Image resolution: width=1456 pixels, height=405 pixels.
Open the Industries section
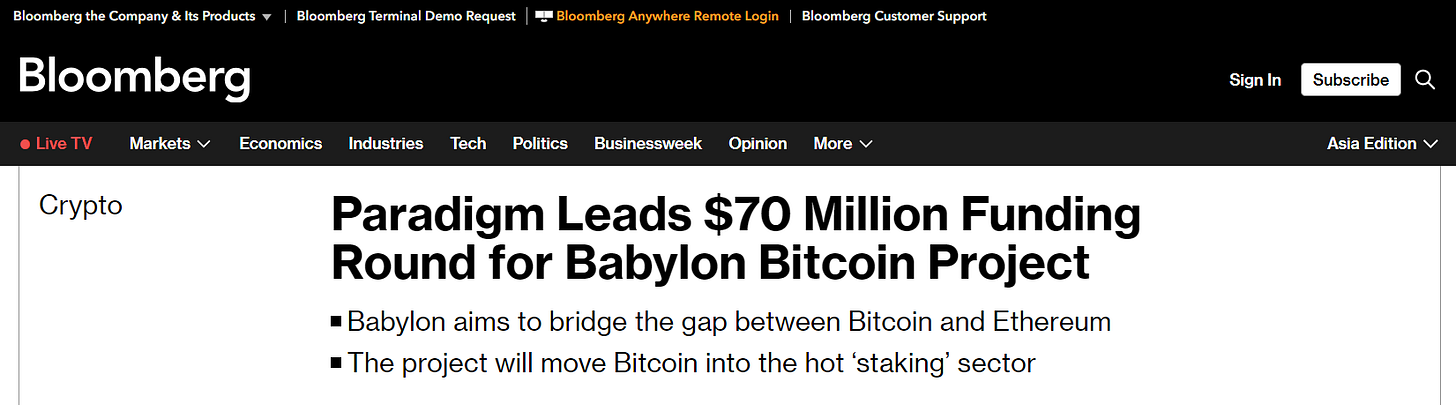point(386,144)
